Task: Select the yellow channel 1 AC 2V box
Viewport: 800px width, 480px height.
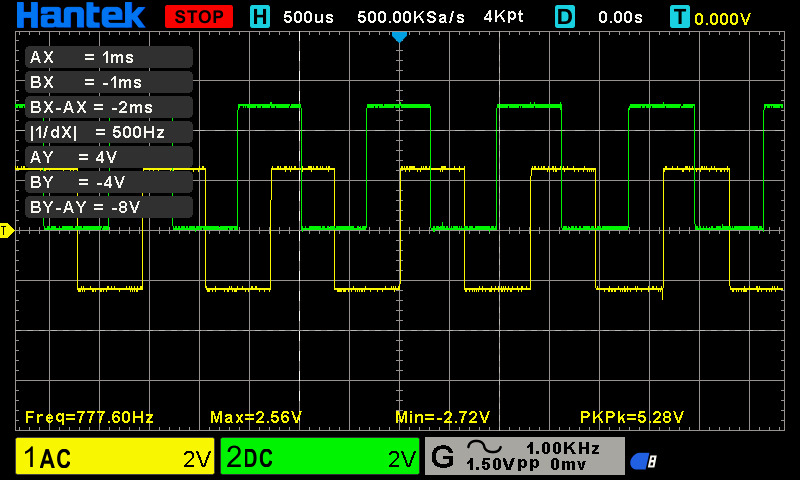Action: [115, 456]
